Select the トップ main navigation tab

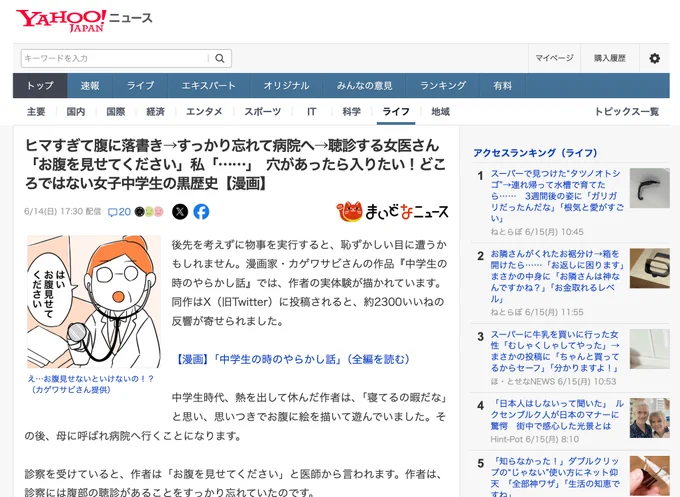pos(40,85)
